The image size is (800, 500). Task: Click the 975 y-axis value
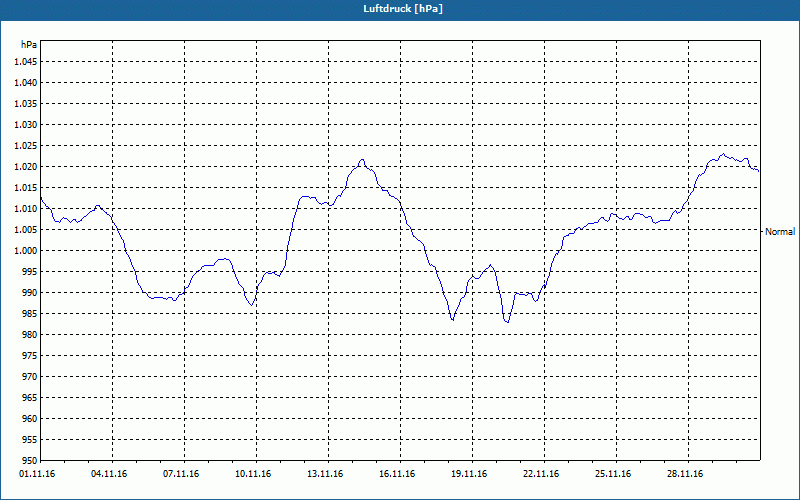click(x=30, y=356)
